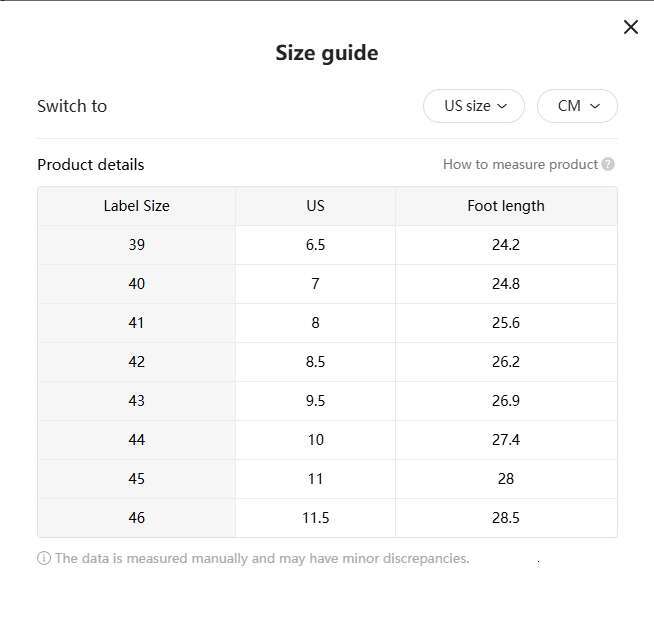Click the Label Size column header

137,206
